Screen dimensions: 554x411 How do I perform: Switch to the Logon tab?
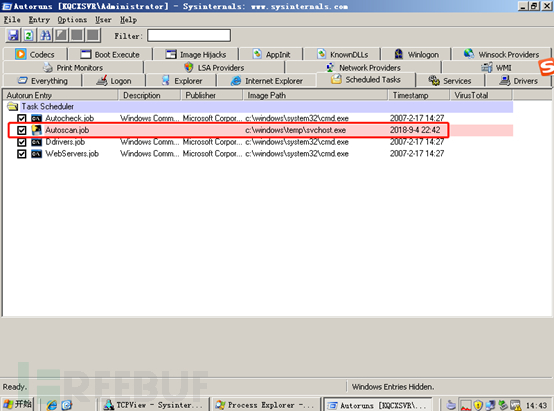coord(114,81)
